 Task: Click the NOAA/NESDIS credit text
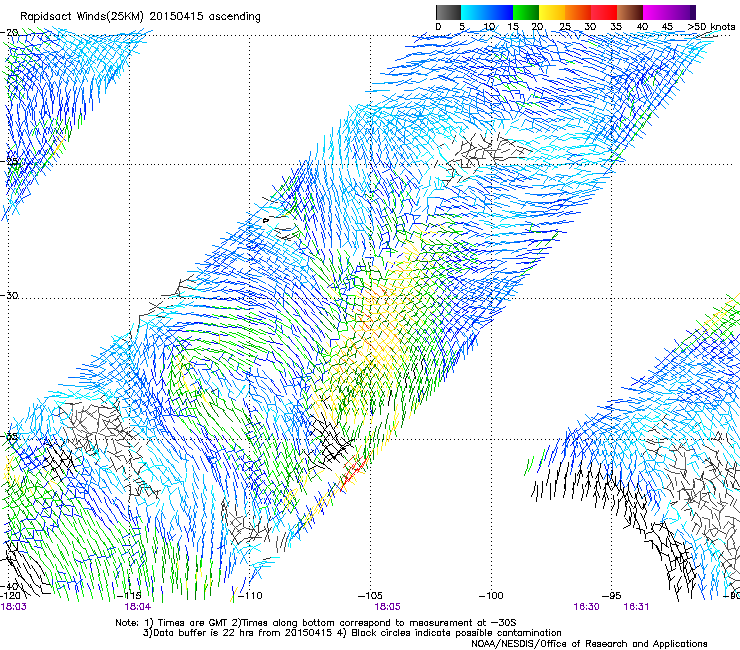tap(589, 644)
